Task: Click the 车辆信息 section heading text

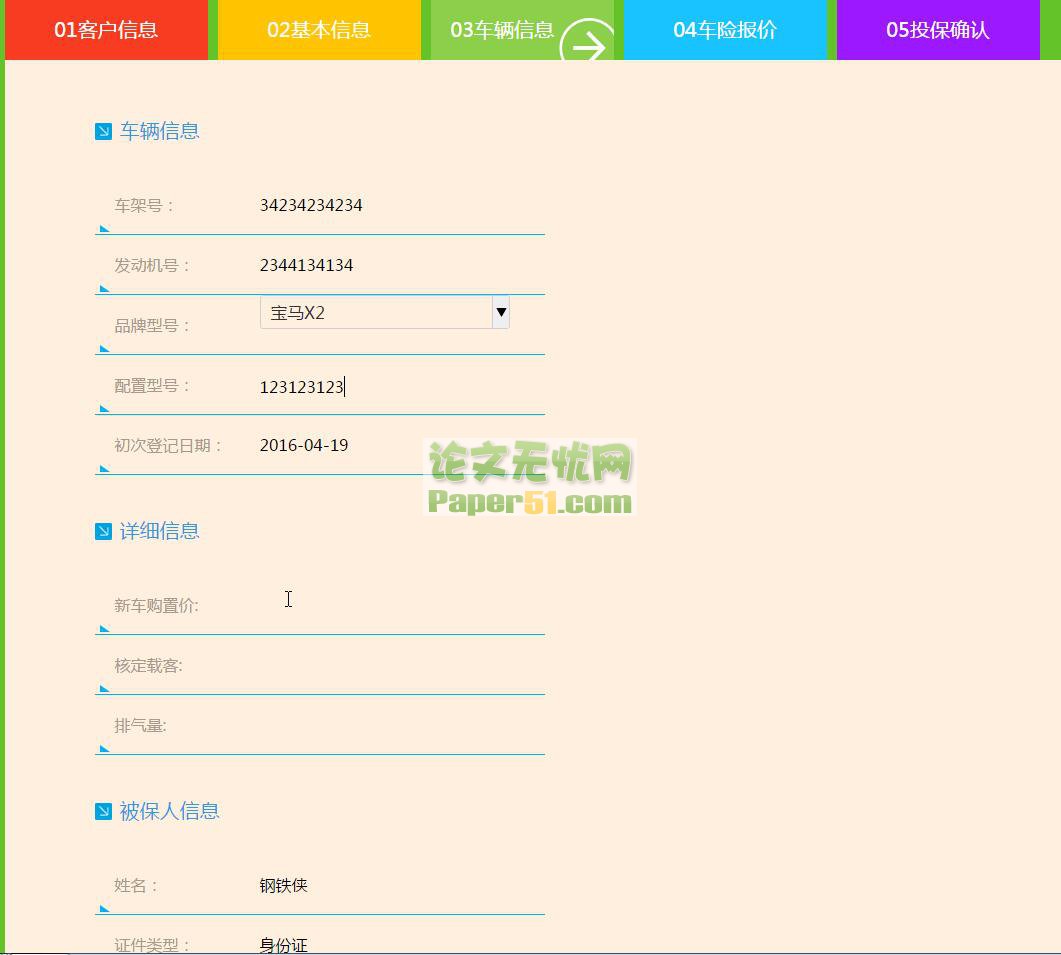Action: click(x=160, y=131)
